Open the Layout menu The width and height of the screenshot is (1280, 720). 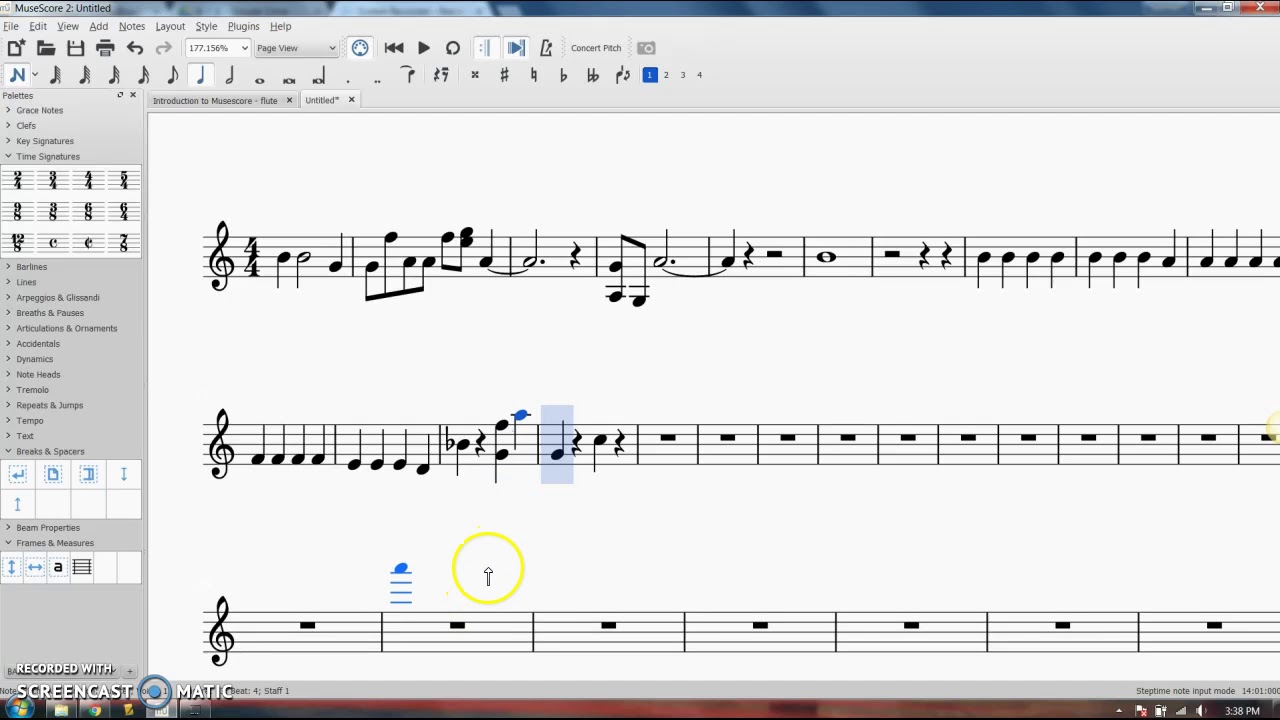coord(170,26)
